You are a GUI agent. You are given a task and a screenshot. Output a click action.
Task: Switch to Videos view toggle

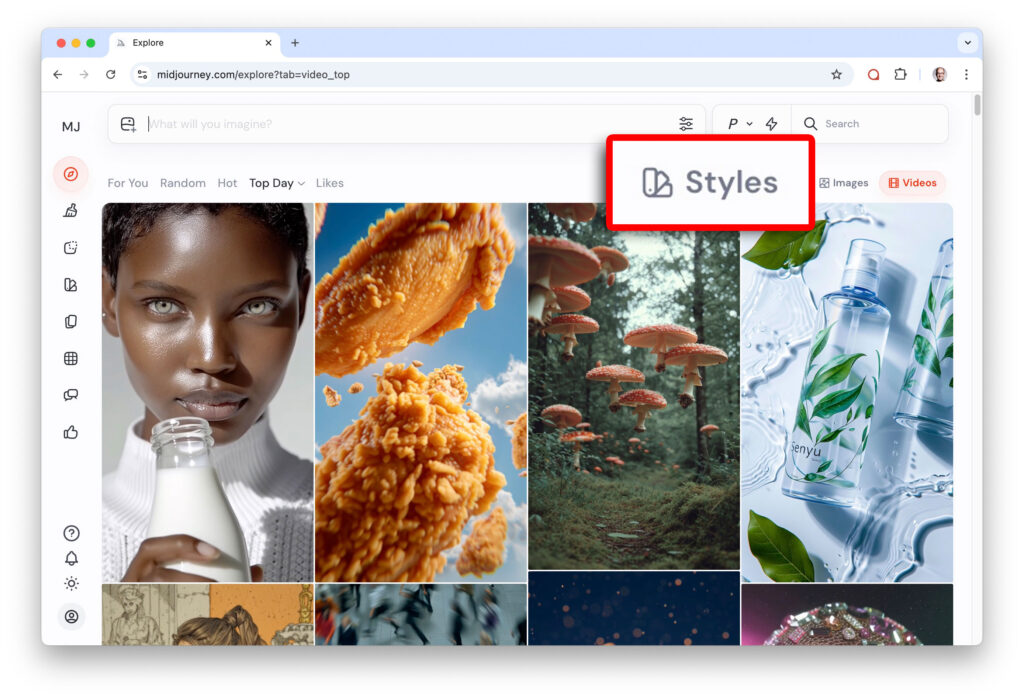point(912,183)
